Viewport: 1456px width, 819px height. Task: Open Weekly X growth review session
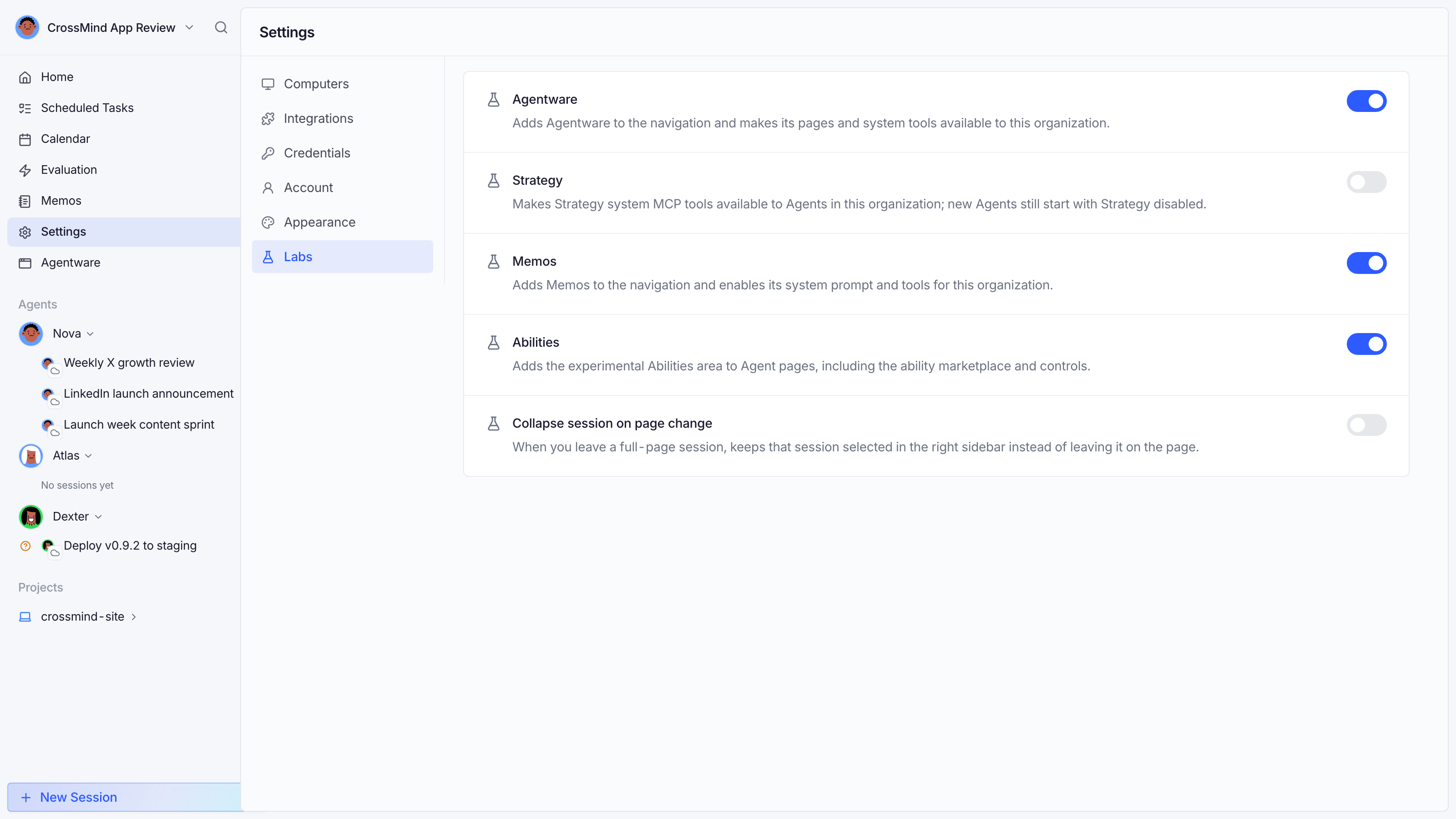pyautogui.click(x=129, y=363)
